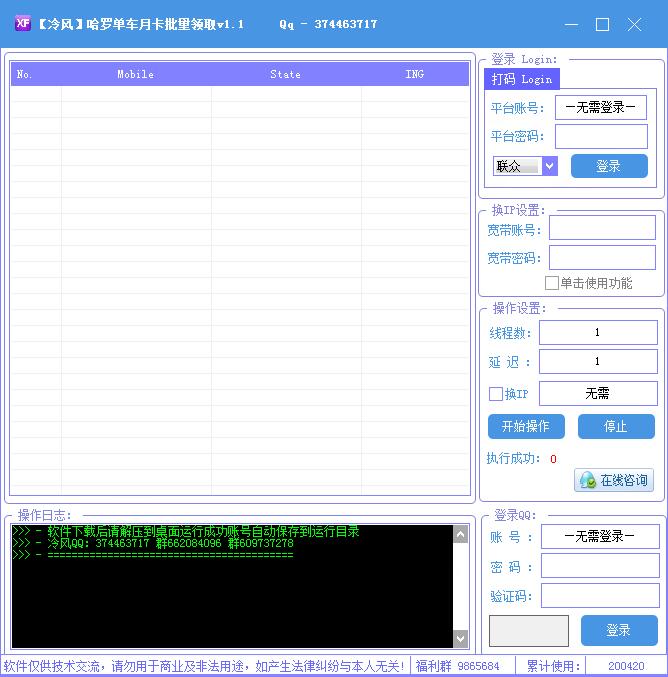Open the 联众 platform dropdown
The height and width of the screenshot is (677, 668).
pos(549,166)
